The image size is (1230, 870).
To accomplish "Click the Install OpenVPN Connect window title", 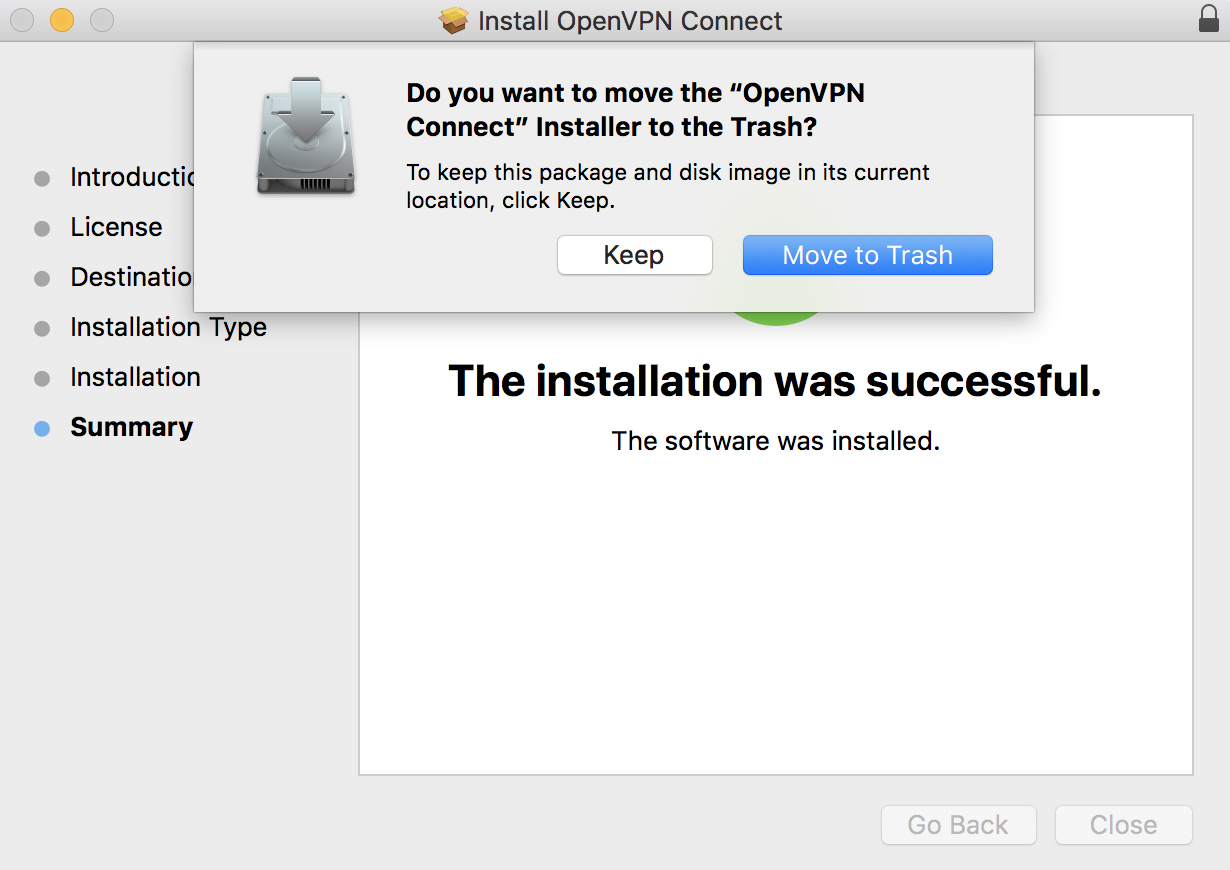I will pos(630,20).
